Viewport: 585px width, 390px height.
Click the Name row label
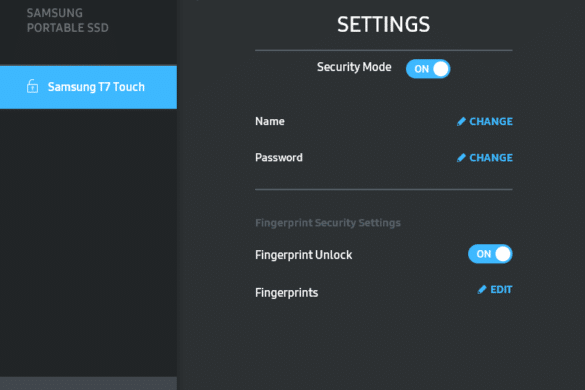pos(270,121)
